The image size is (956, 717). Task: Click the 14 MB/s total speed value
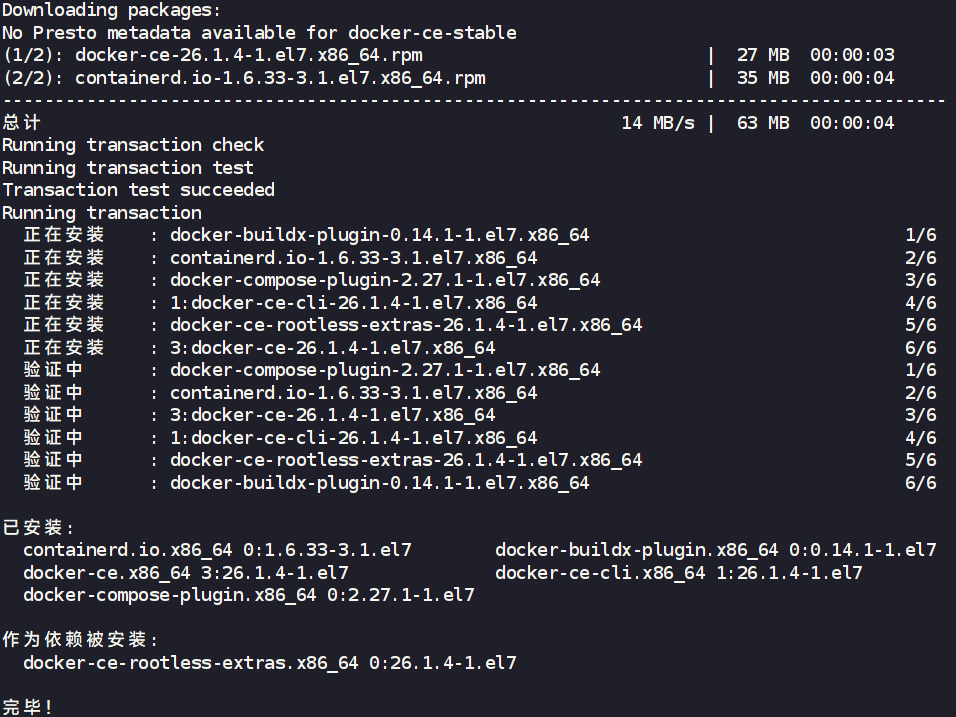tap(657, 123)
